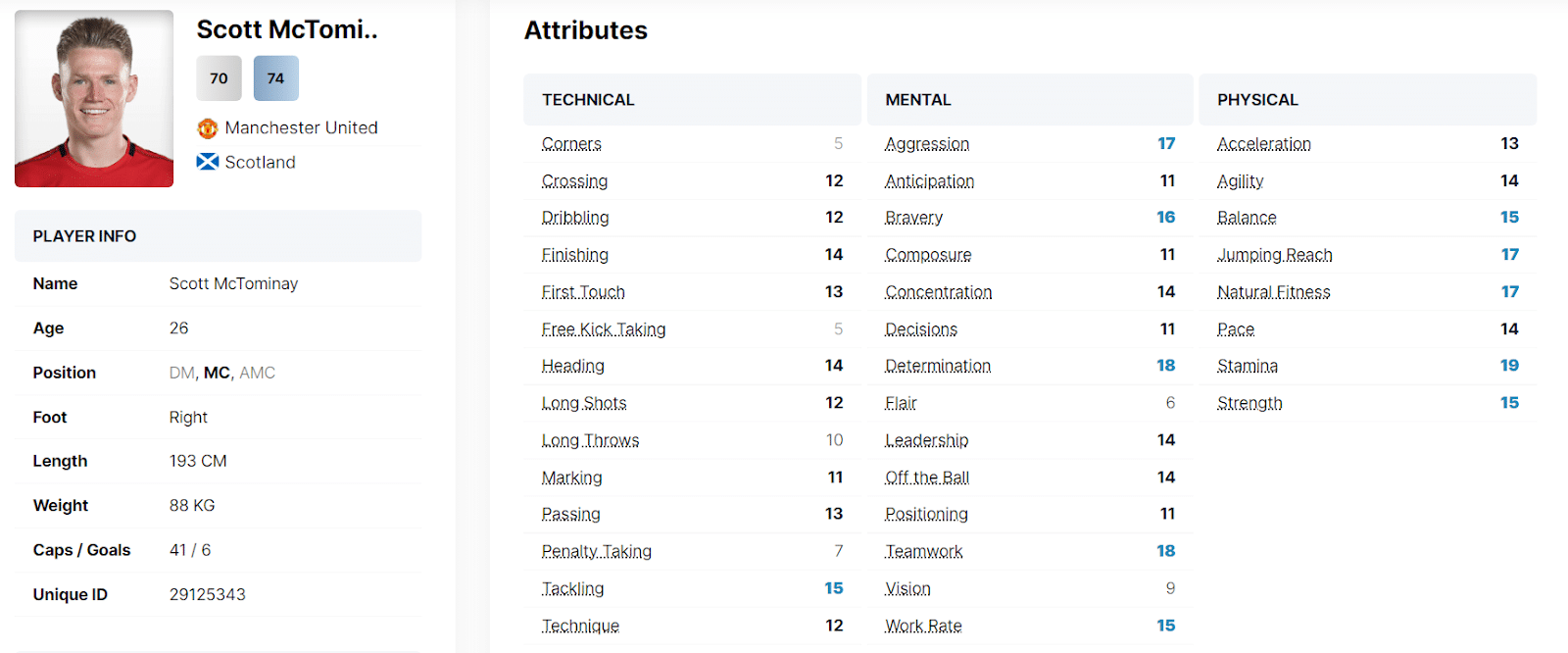Image resolution: width=1568 pixels, height=653 pixels.
Task: Select the Penalty Taking attribute label
Action: [596, 551]
